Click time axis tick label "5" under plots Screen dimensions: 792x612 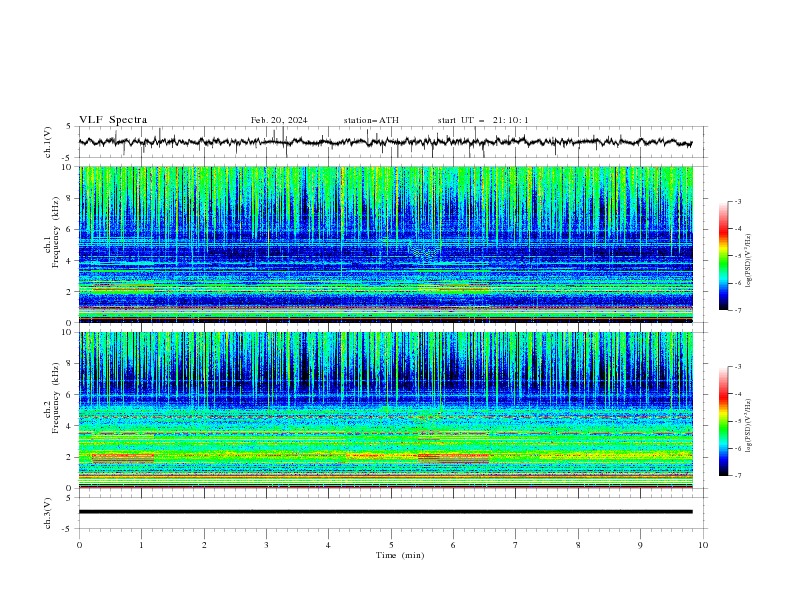(391, 545)
